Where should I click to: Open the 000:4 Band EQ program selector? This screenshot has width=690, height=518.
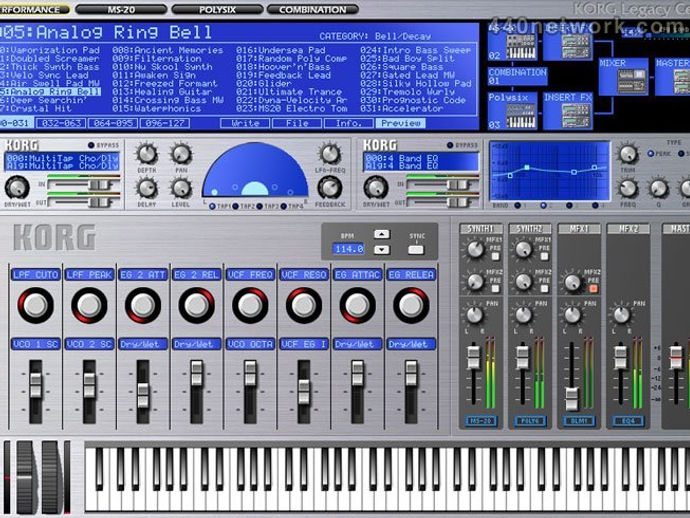click(x=421, y=158)
